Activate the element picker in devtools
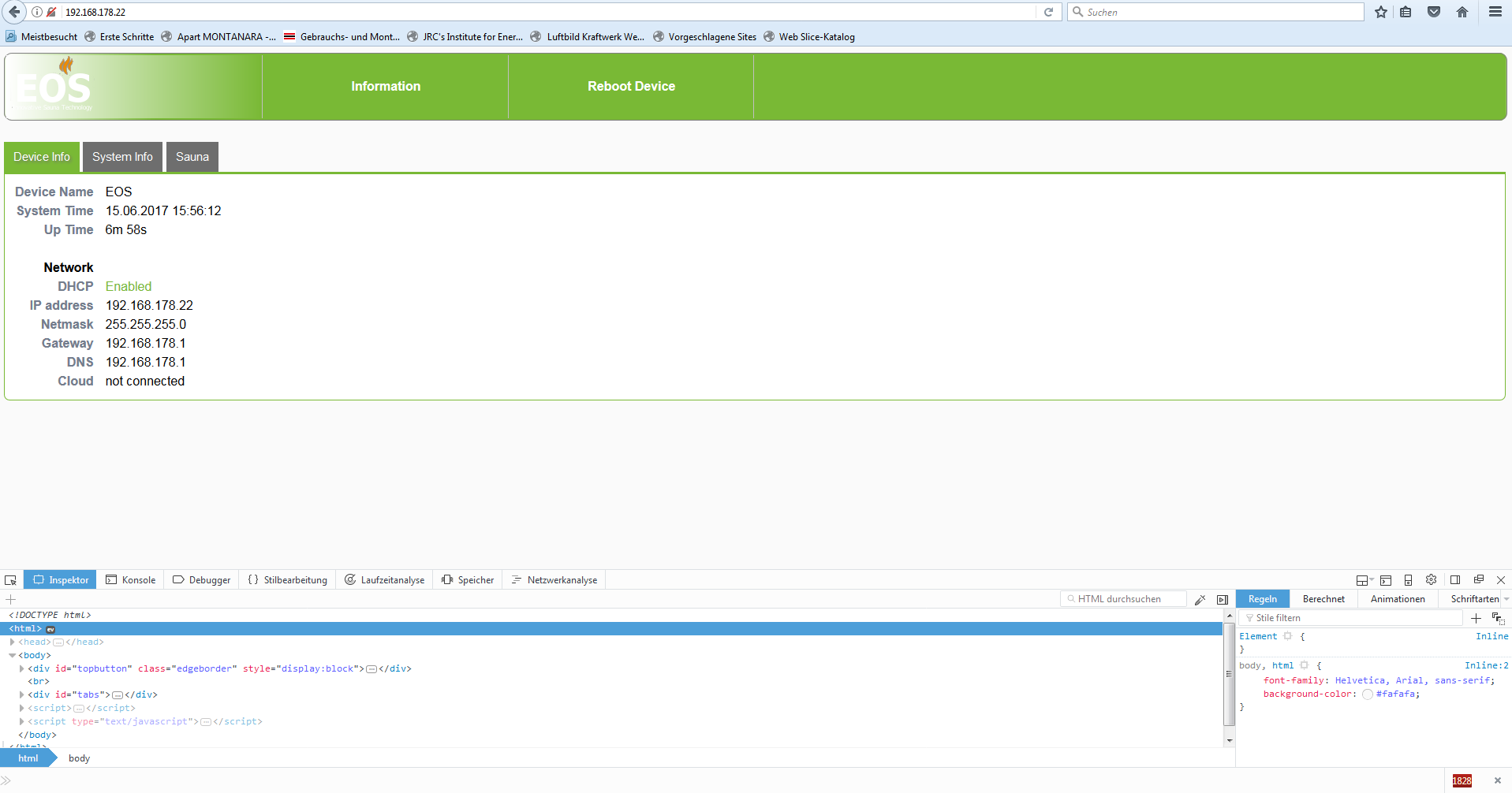The height and width of the screenshot is (793, 1512). (11, 580)
